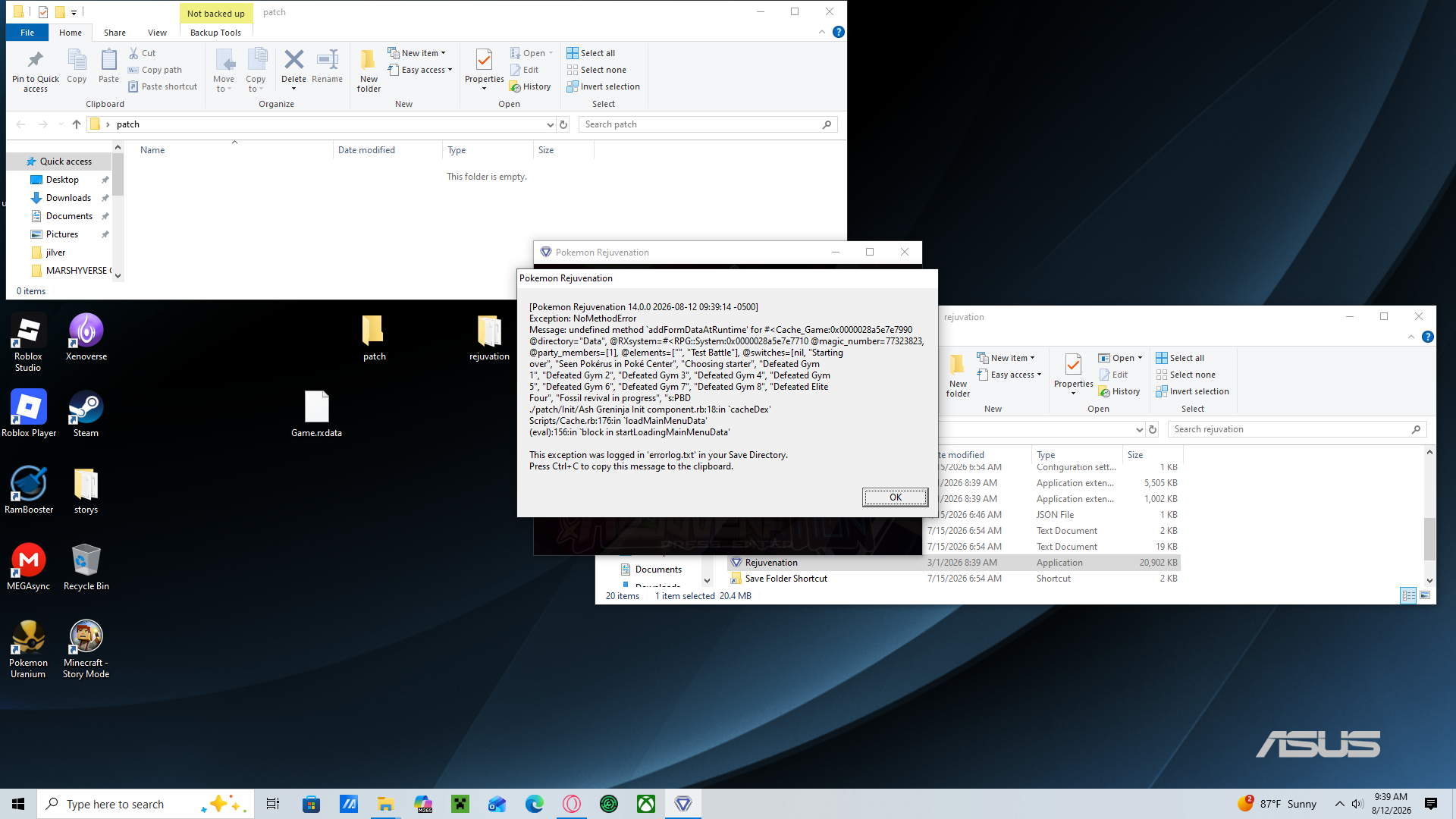Open Easy access dropdown in patch window
The height and width of the screenshot is (819, 1456).
click(x=420, y=70)
